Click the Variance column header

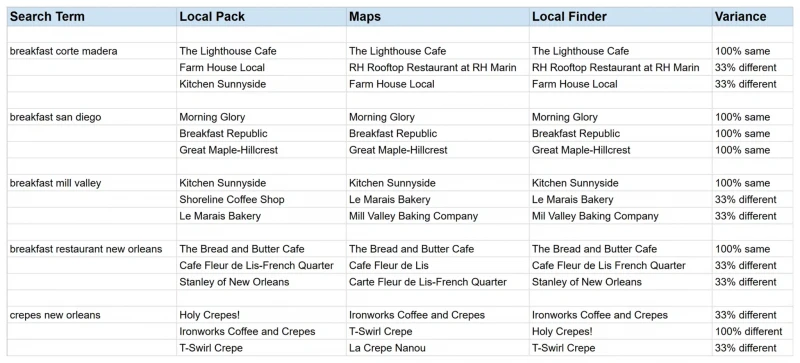click(x=753, y=17)
